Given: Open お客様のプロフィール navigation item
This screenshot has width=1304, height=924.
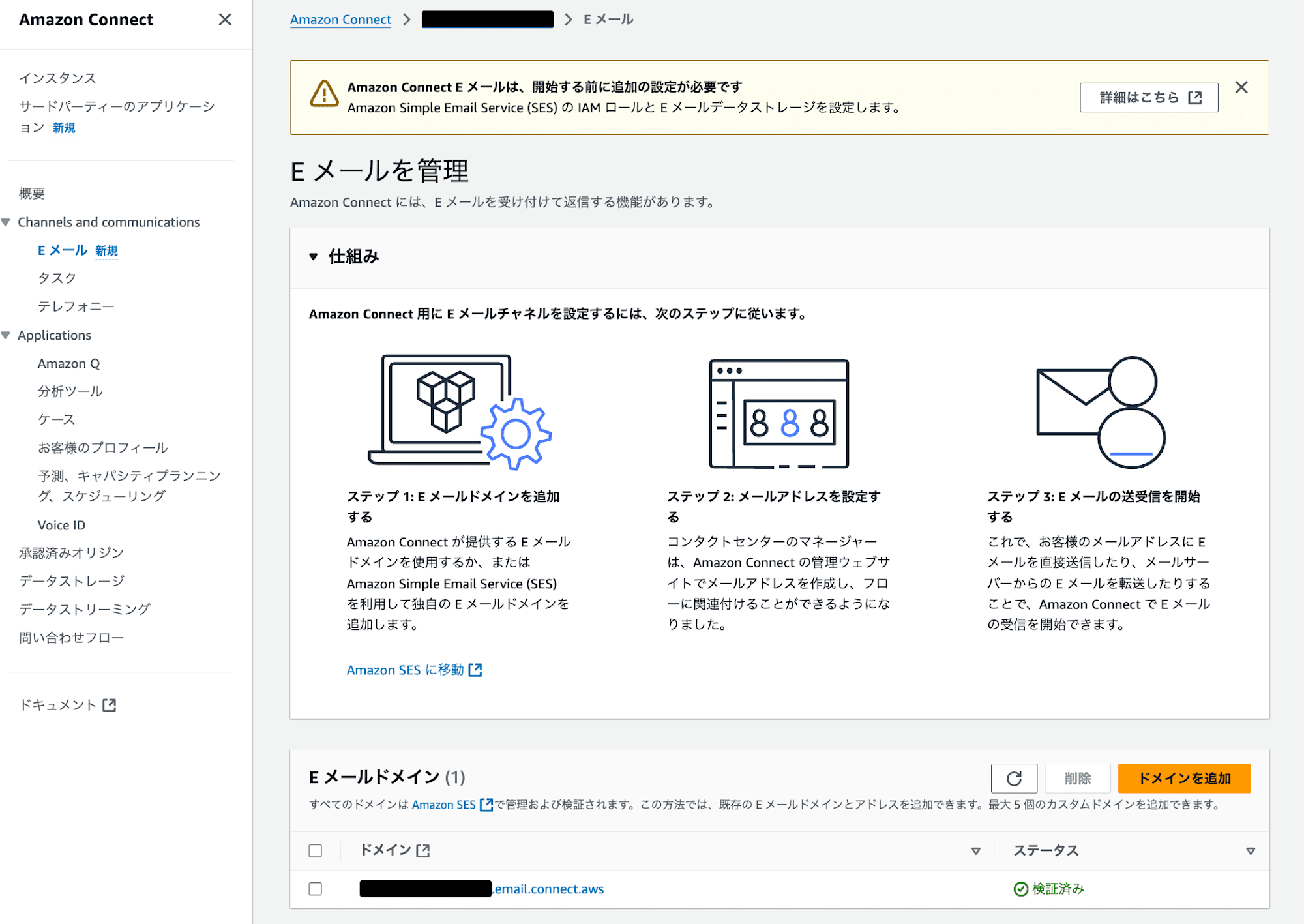Looking at the screenshot, I should (102, 447).
